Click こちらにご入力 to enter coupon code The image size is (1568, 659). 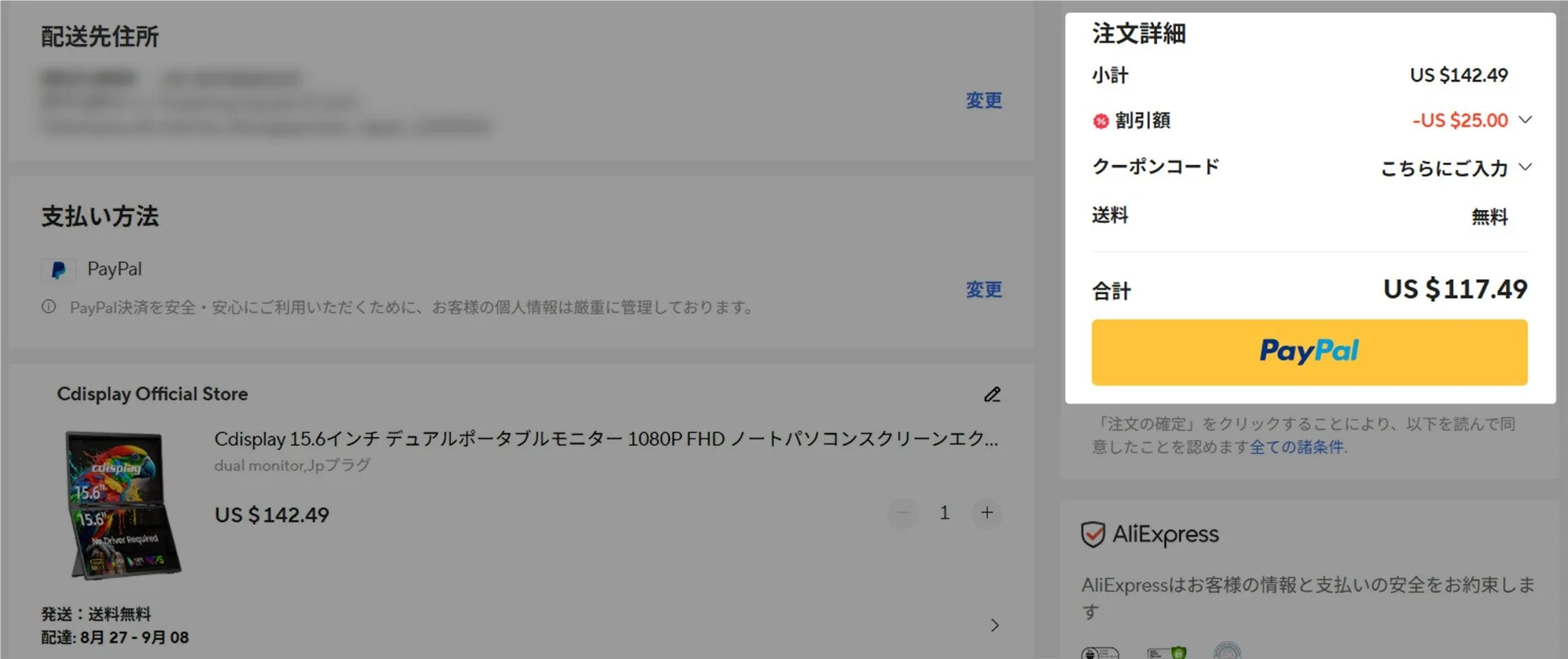pos(1444,168)
